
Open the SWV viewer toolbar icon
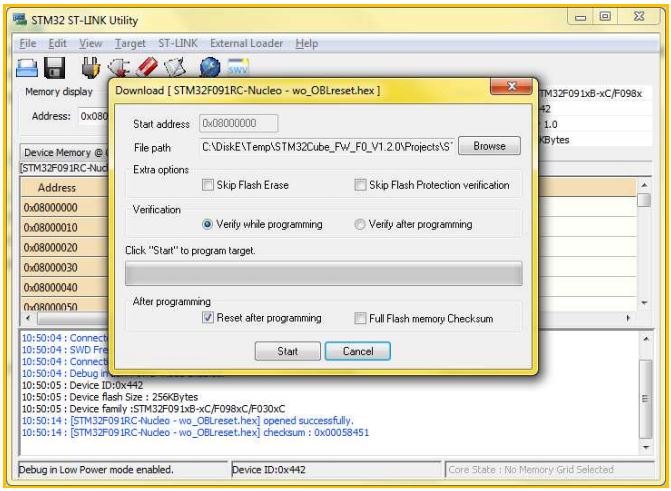(x=238, y=67)
